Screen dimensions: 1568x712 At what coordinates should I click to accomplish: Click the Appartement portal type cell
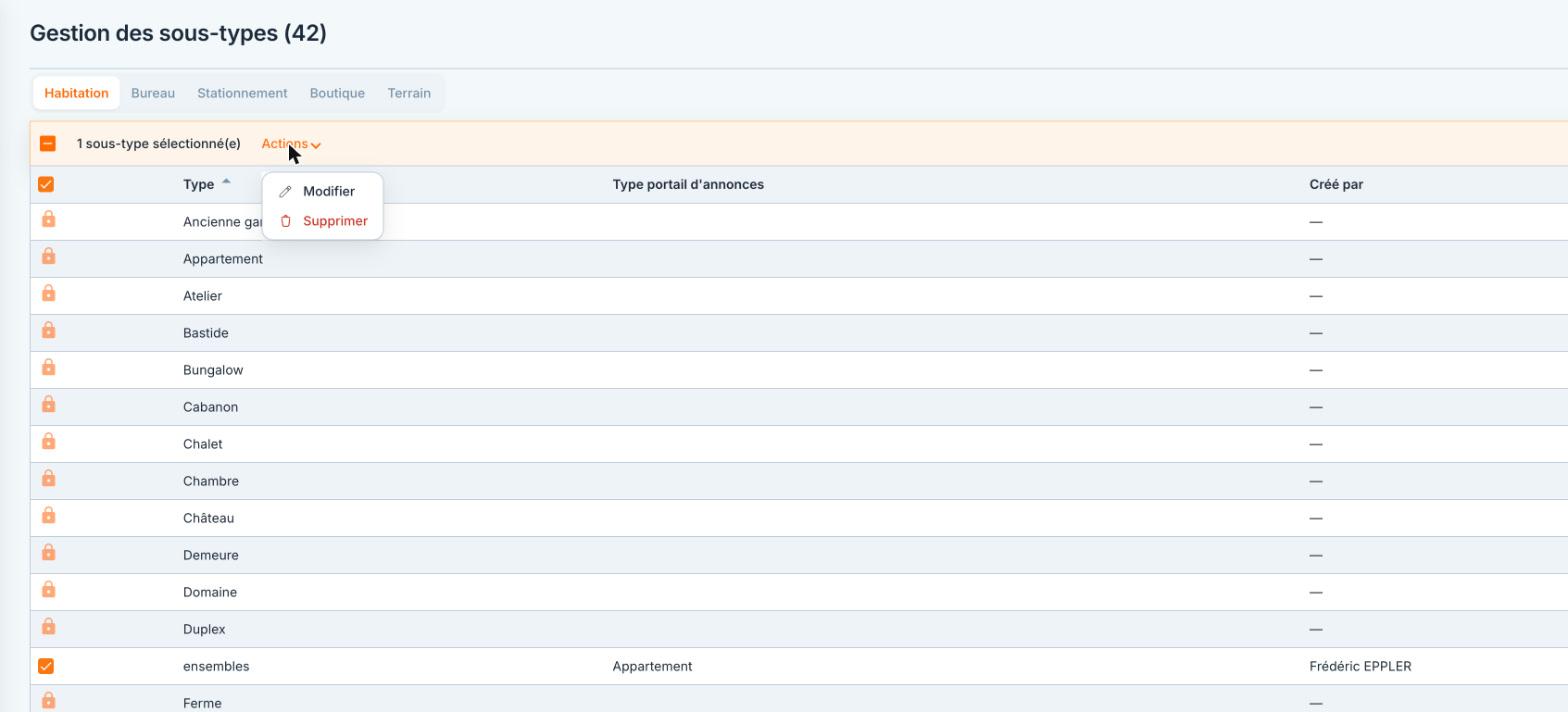coord(652,666)
